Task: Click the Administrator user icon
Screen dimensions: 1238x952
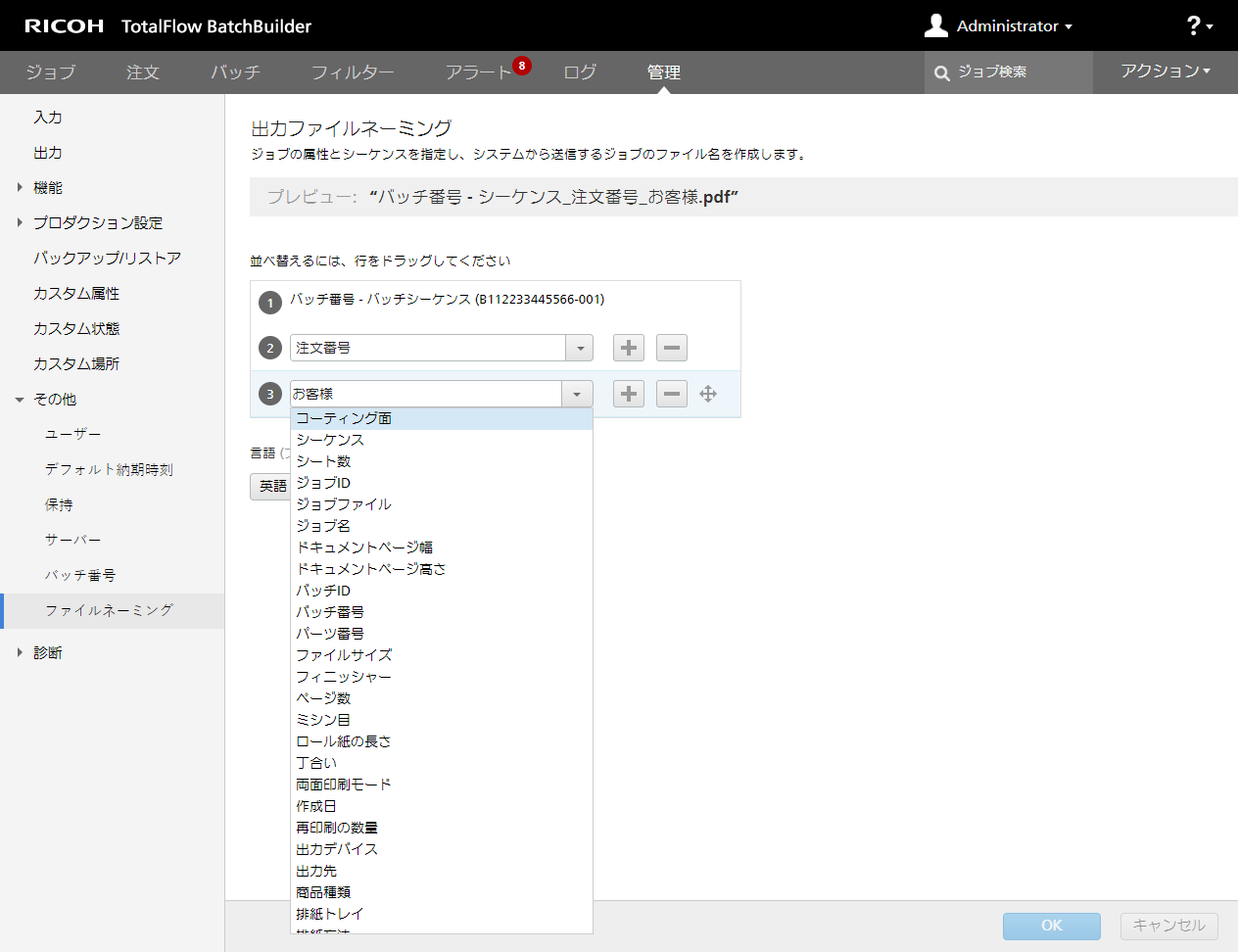Action: (x=936, y=25)
